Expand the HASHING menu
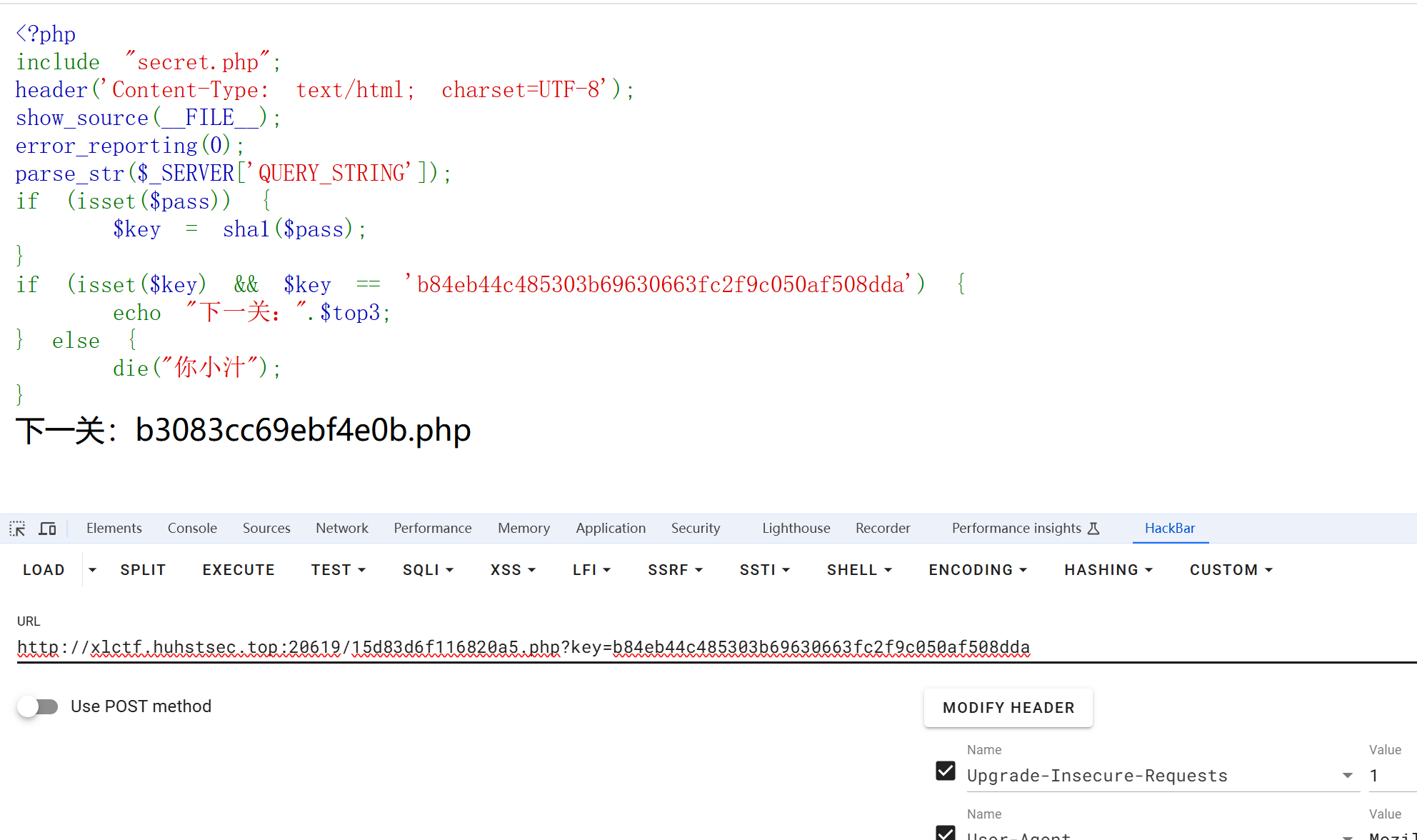 pyautogui.click(x=1108, y=570)
